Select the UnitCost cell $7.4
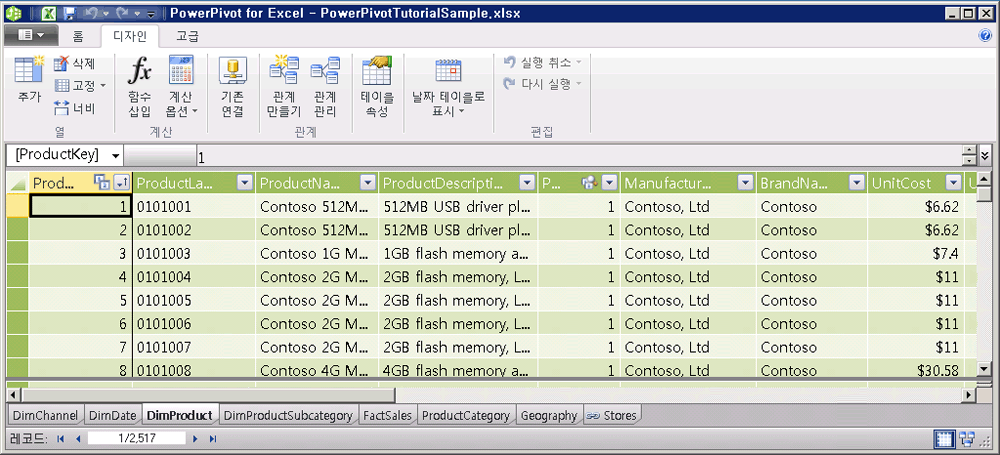 click(x=915, y=253)
